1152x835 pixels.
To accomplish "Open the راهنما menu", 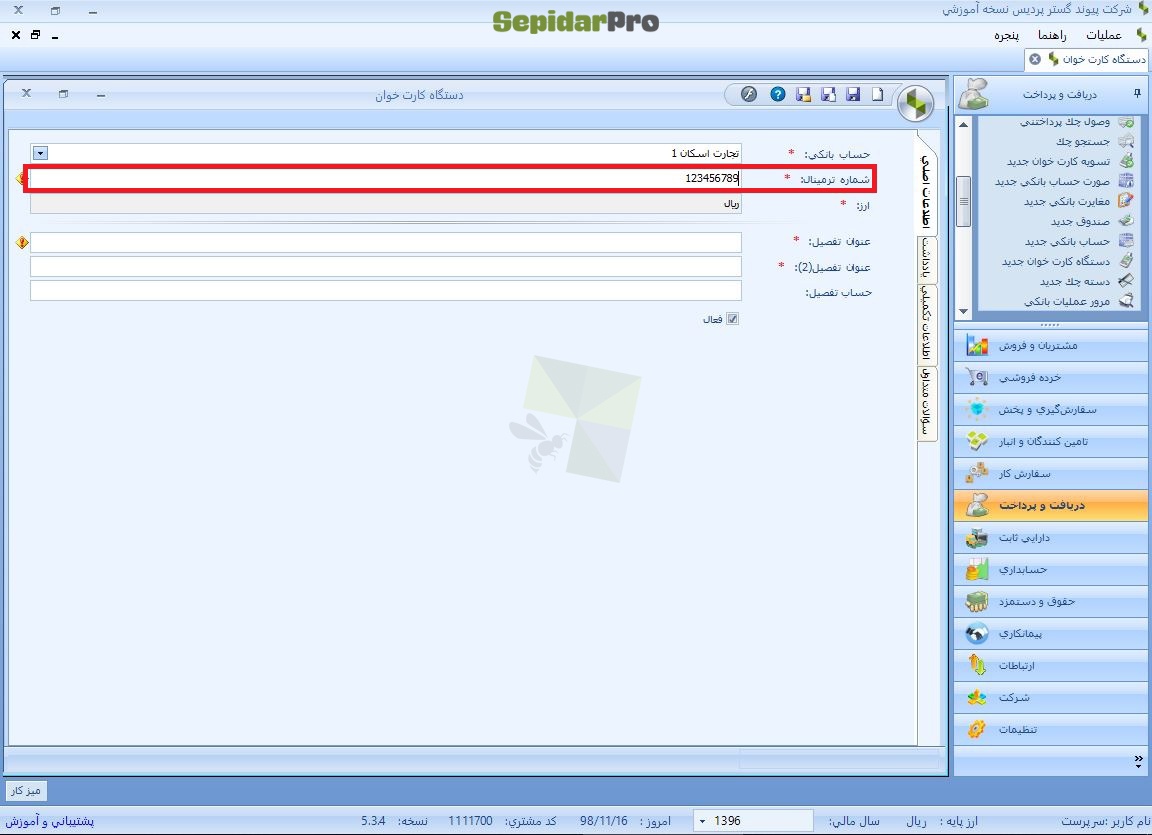I will 1051,35.
